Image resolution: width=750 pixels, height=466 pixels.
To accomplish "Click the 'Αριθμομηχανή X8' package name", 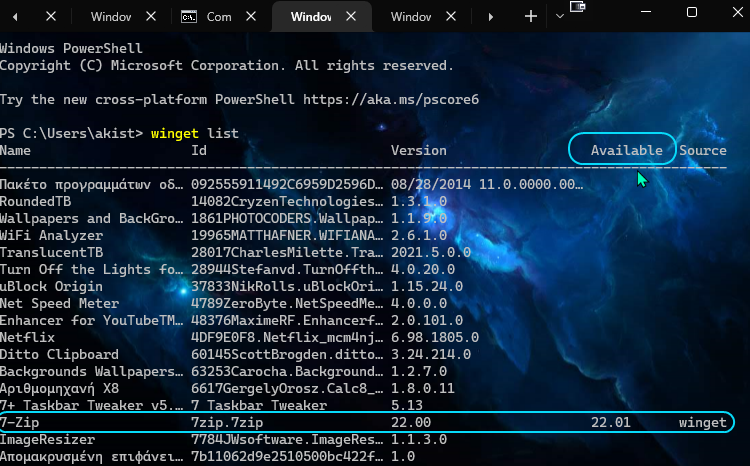I will pyautogui.click(x=59, y=388).
